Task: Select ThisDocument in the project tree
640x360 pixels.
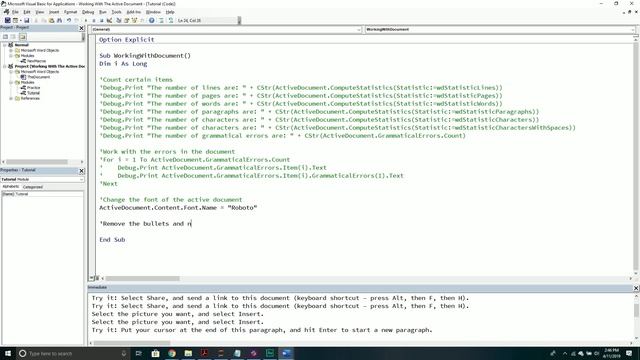Action: point(38,77)
